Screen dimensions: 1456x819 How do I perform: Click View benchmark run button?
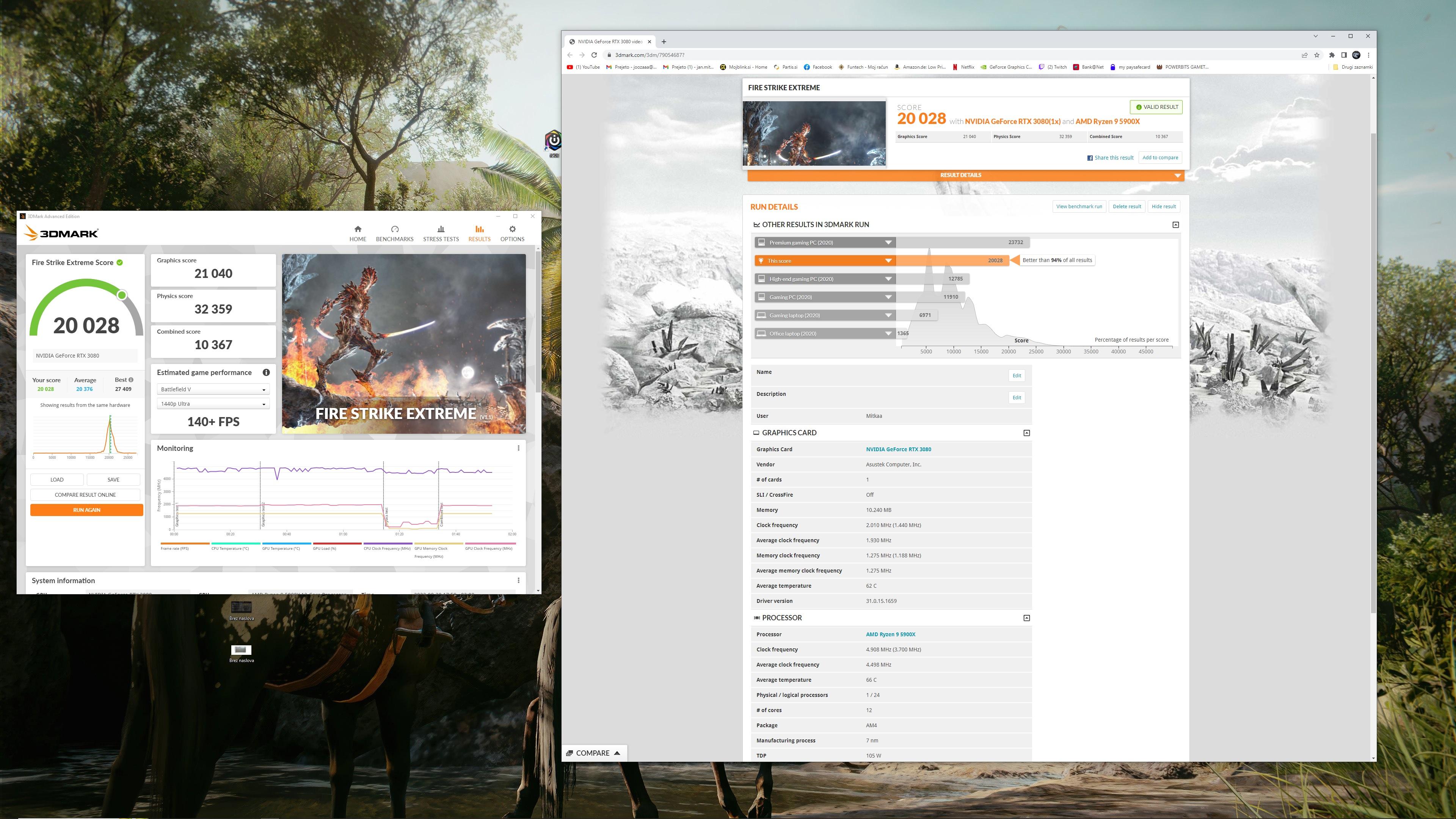tap(1079, 206)
